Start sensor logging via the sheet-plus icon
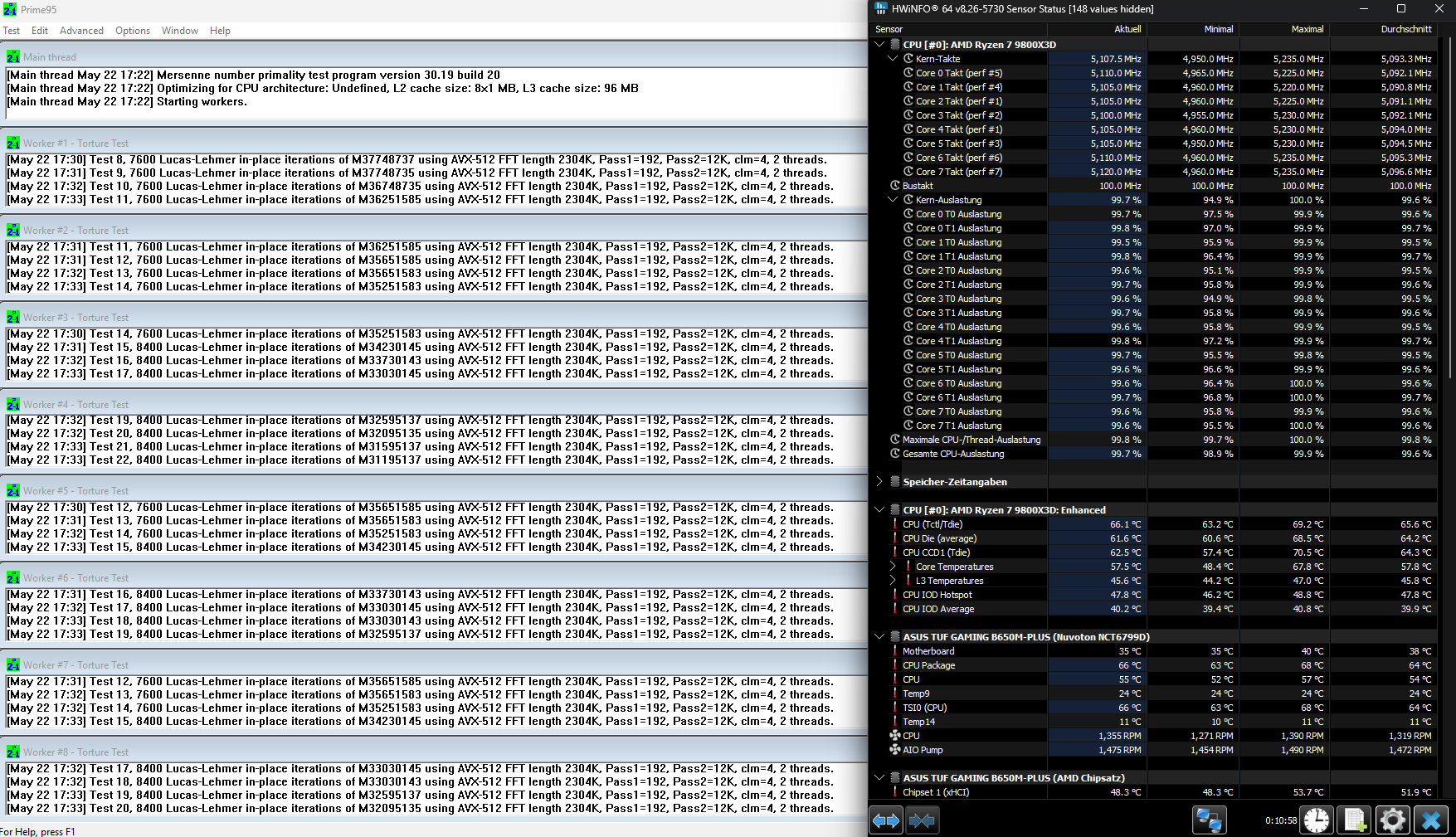 [x=1355, y=820]
